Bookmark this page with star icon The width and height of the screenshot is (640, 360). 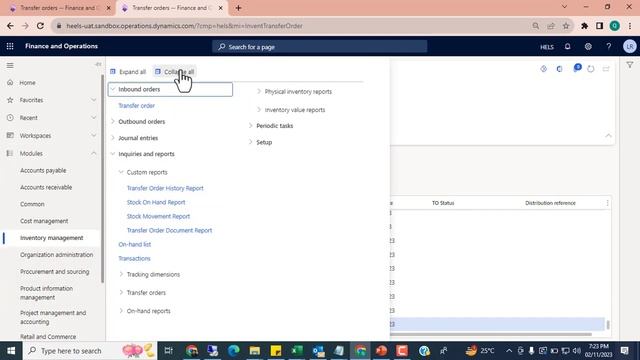566,26
